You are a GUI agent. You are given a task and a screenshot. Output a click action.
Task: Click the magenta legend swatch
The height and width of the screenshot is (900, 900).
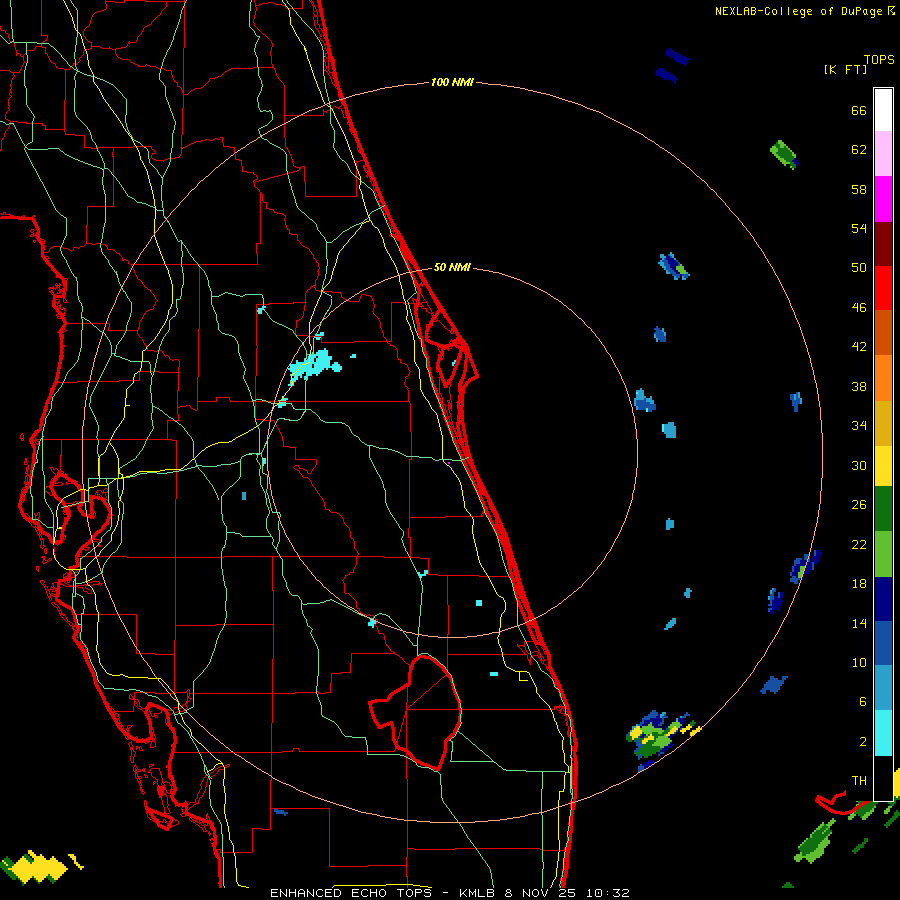(x=883, y=199)
